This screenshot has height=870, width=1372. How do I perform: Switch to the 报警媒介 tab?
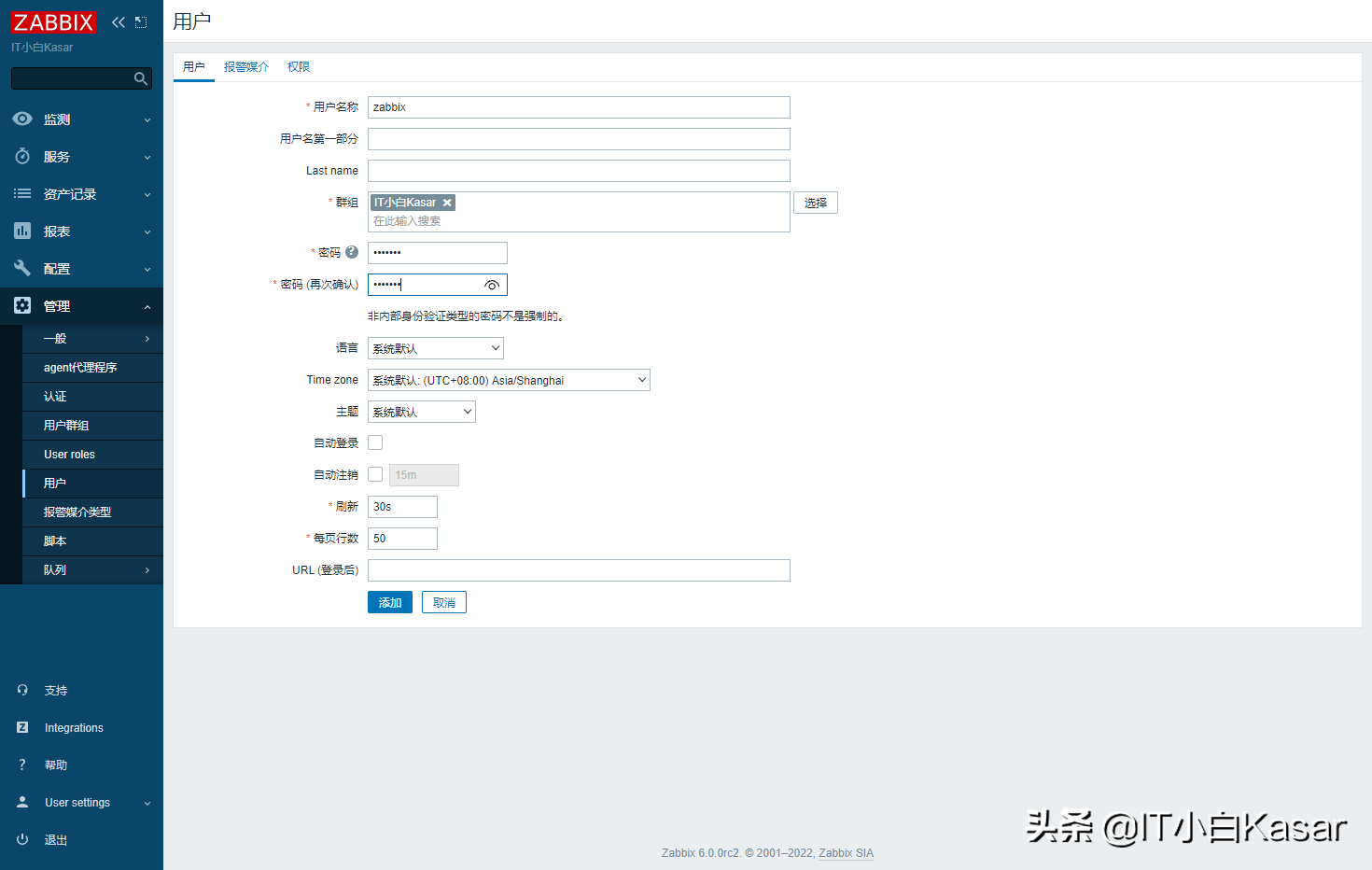coord(246,67)
